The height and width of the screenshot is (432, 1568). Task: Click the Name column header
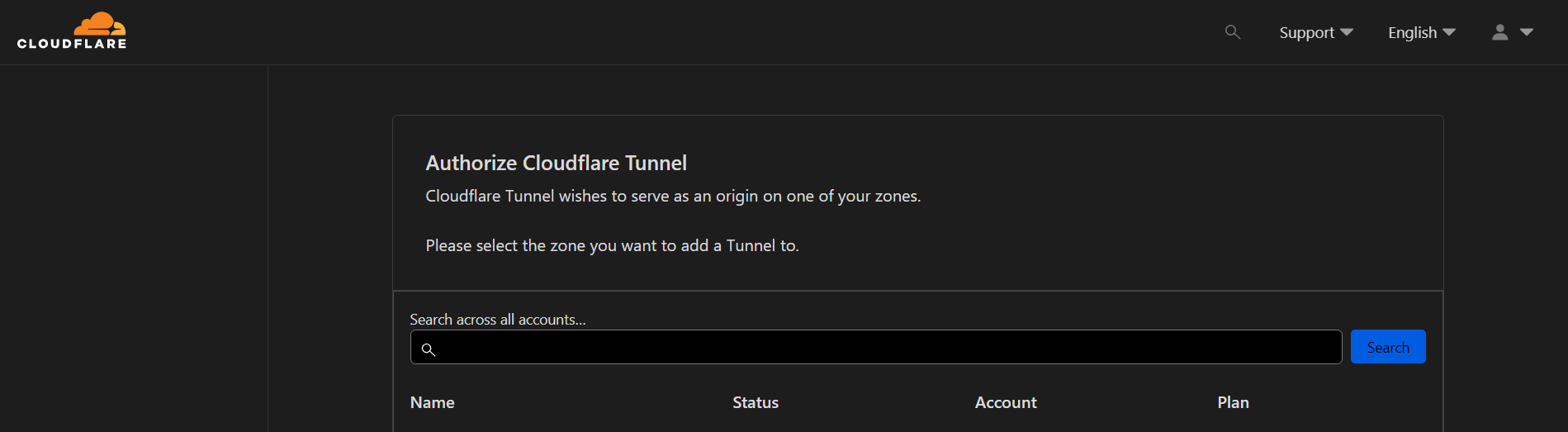(x=433, y=402)
